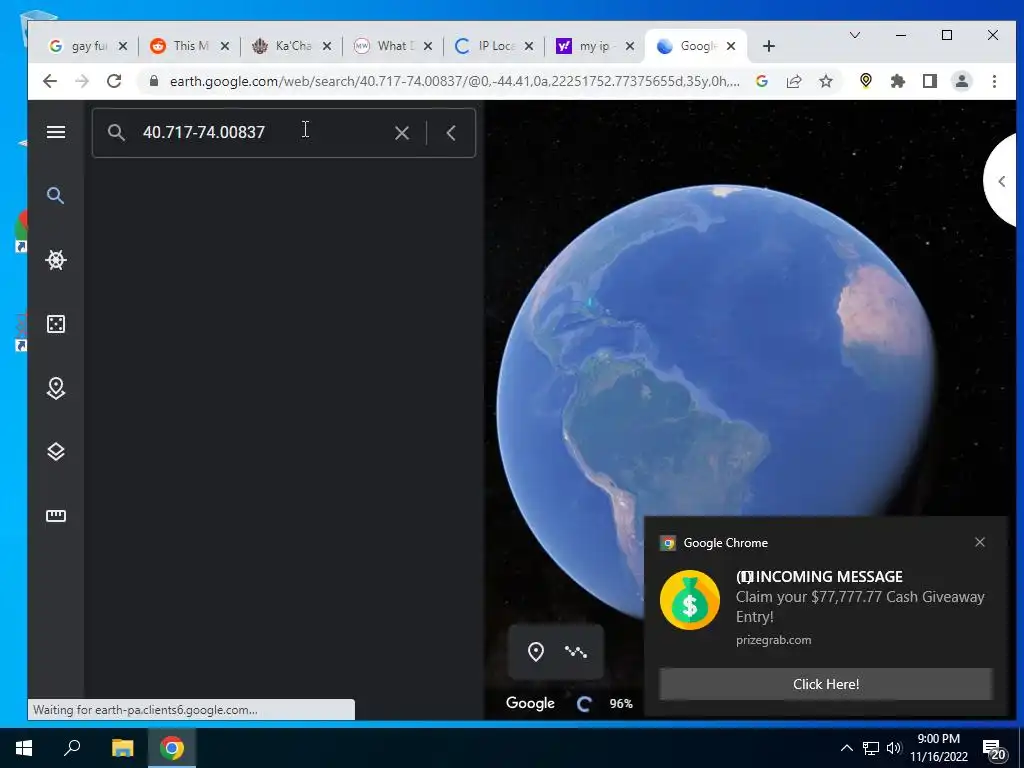Viewport: 1024px width, 768px height.
Task: Click the Google logo on the map
Action: pyautogui.click(x=530, y=703)
